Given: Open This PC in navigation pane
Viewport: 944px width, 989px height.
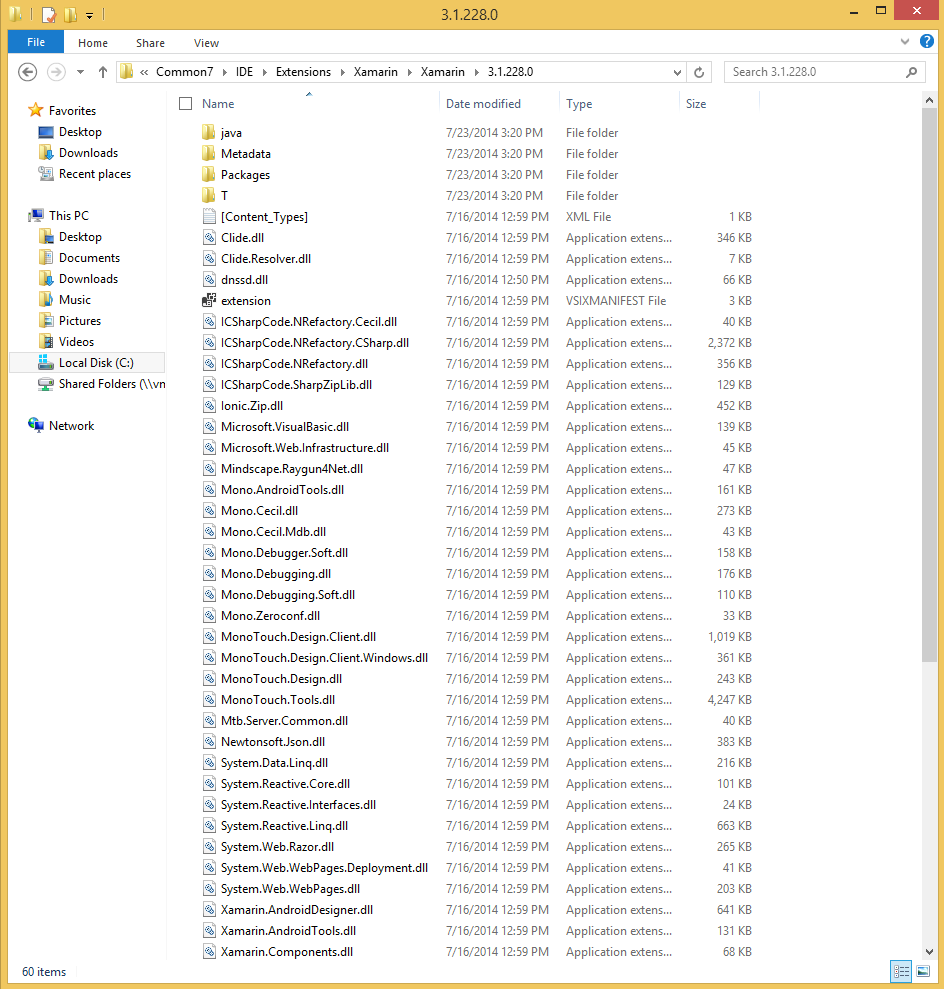Looking at the screenshot, I should 69,216.
